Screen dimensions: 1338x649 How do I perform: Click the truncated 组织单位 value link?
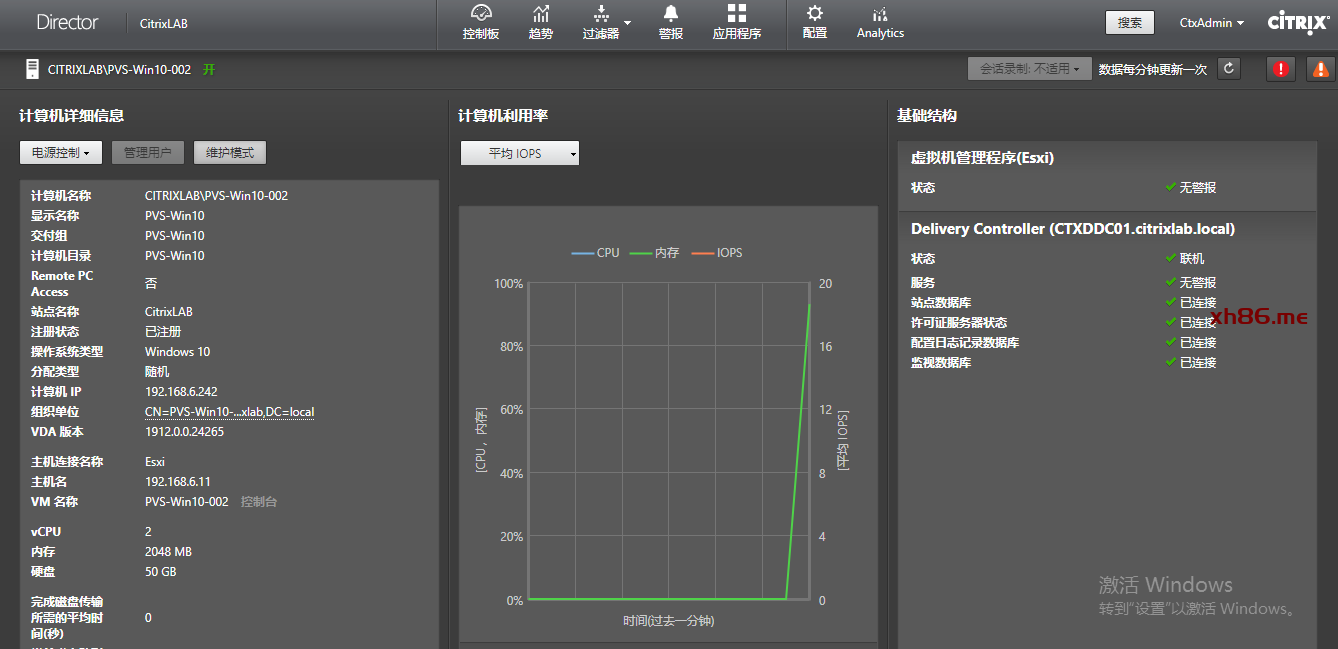229,412
